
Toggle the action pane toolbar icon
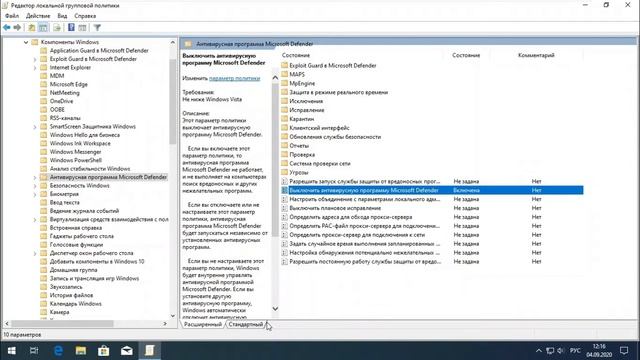82,27
